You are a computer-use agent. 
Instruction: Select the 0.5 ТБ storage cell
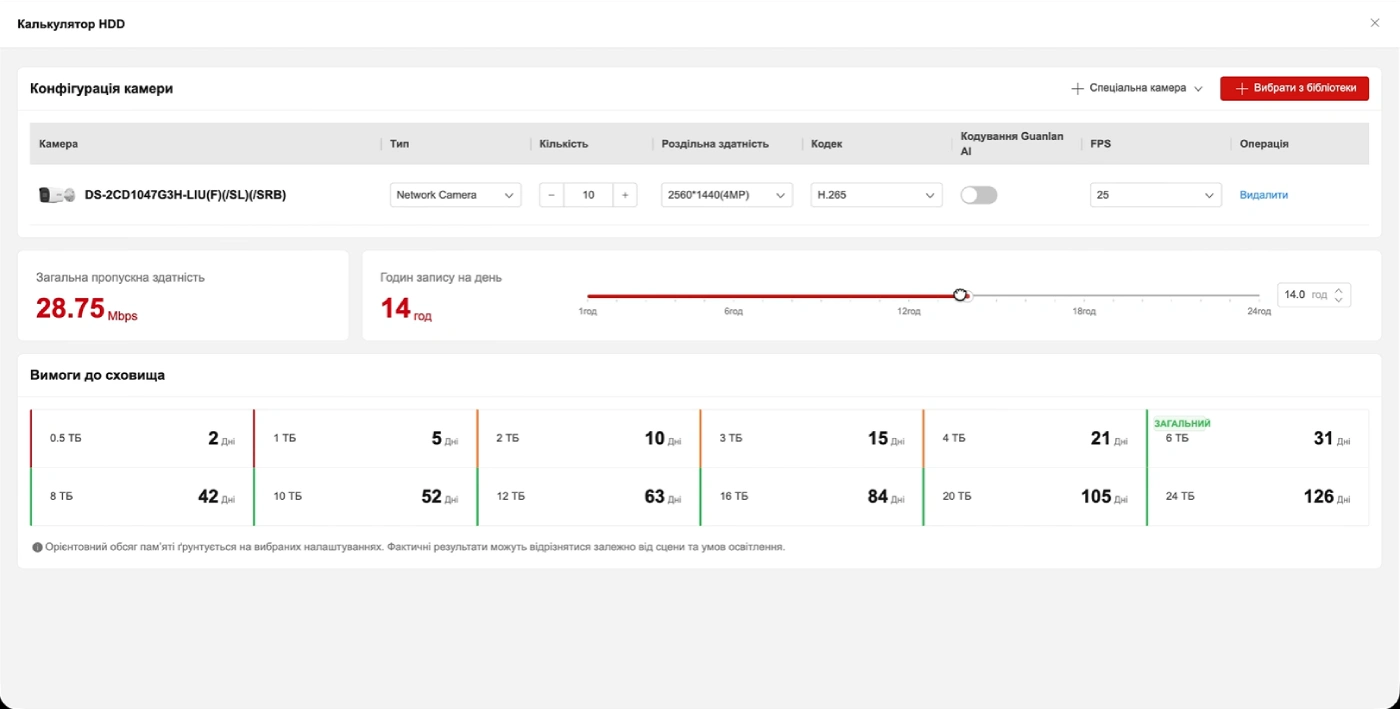pyautogui.click(x=142, y=438)
